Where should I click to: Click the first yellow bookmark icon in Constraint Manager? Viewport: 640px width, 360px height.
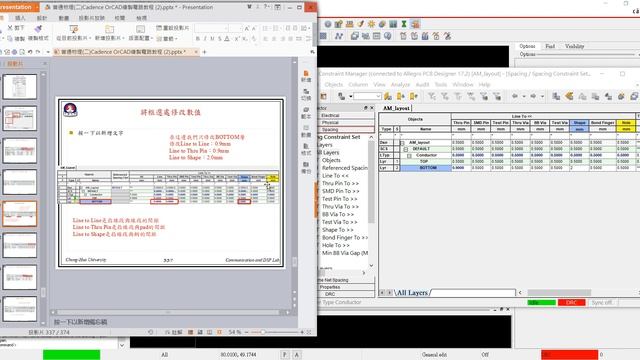[388, 96]
